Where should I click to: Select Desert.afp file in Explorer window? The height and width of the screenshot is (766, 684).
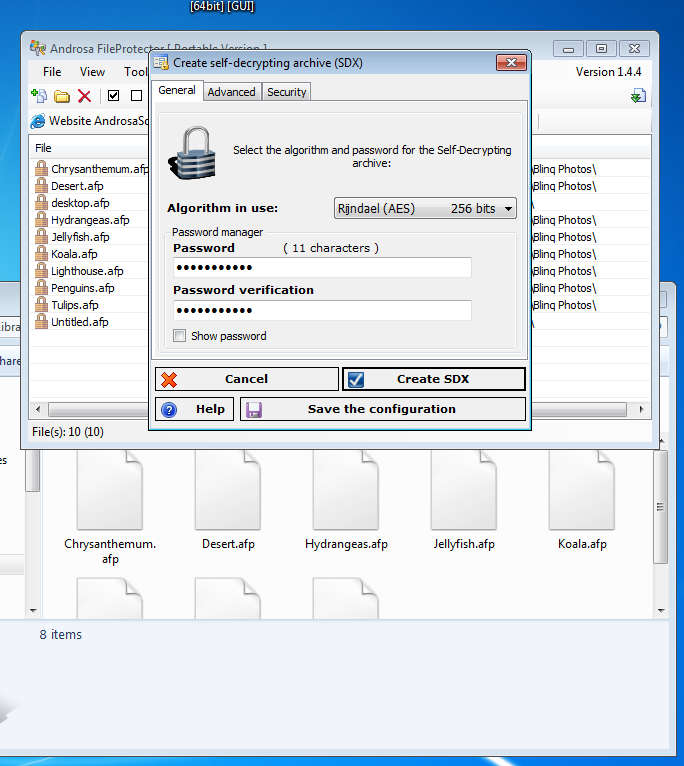point(228,501)
